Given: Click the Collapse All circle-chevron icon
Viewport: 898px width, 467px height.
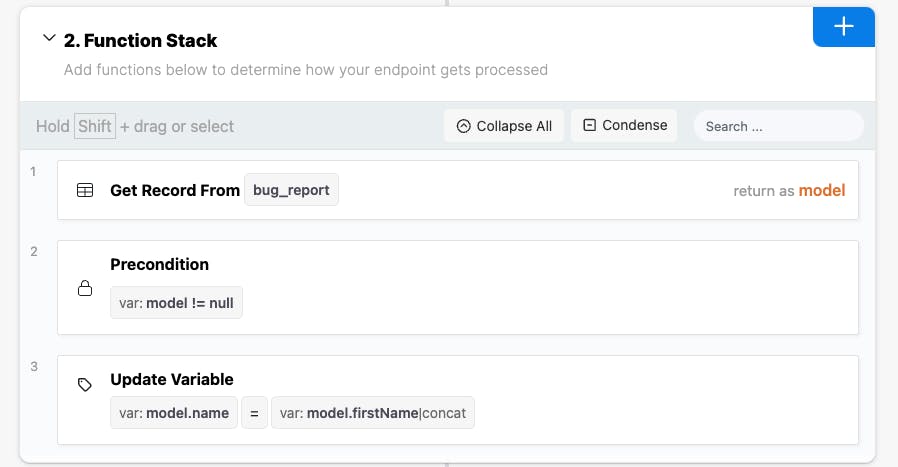Looking at the screenshot, I should [463, 126].
